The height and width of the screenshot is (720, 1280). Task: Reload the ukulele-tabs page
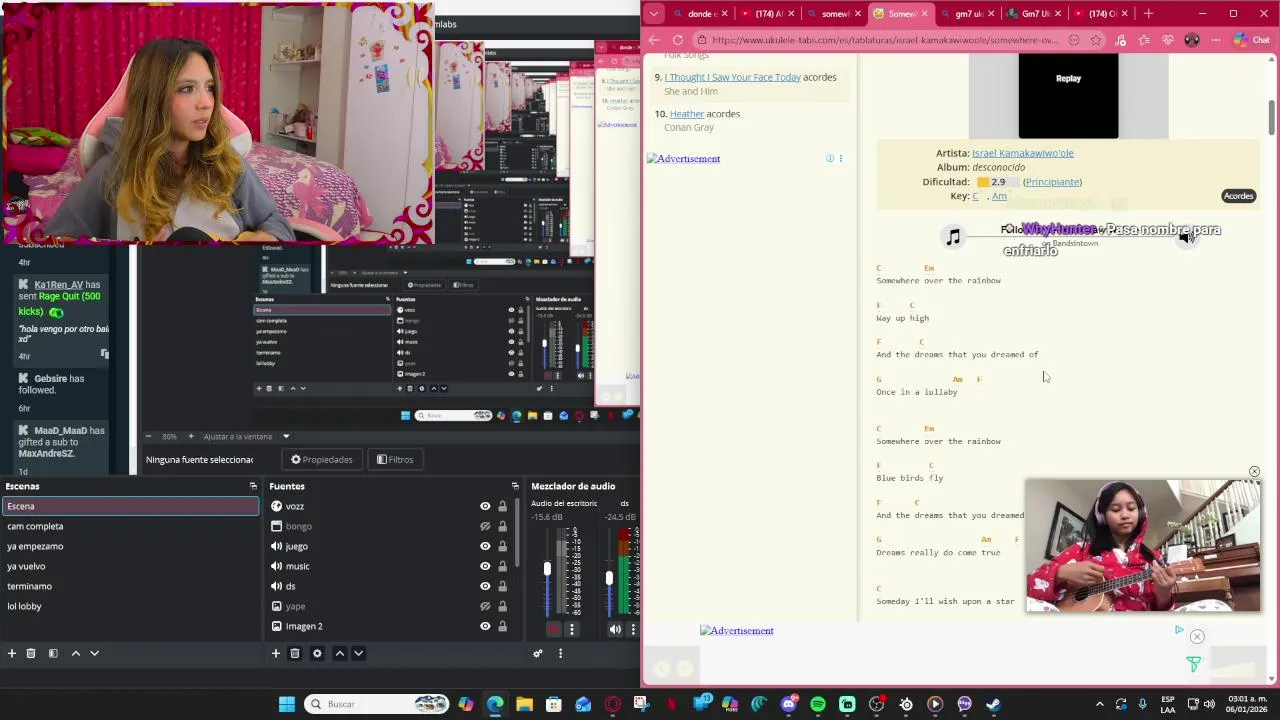(x=678, y=40)
